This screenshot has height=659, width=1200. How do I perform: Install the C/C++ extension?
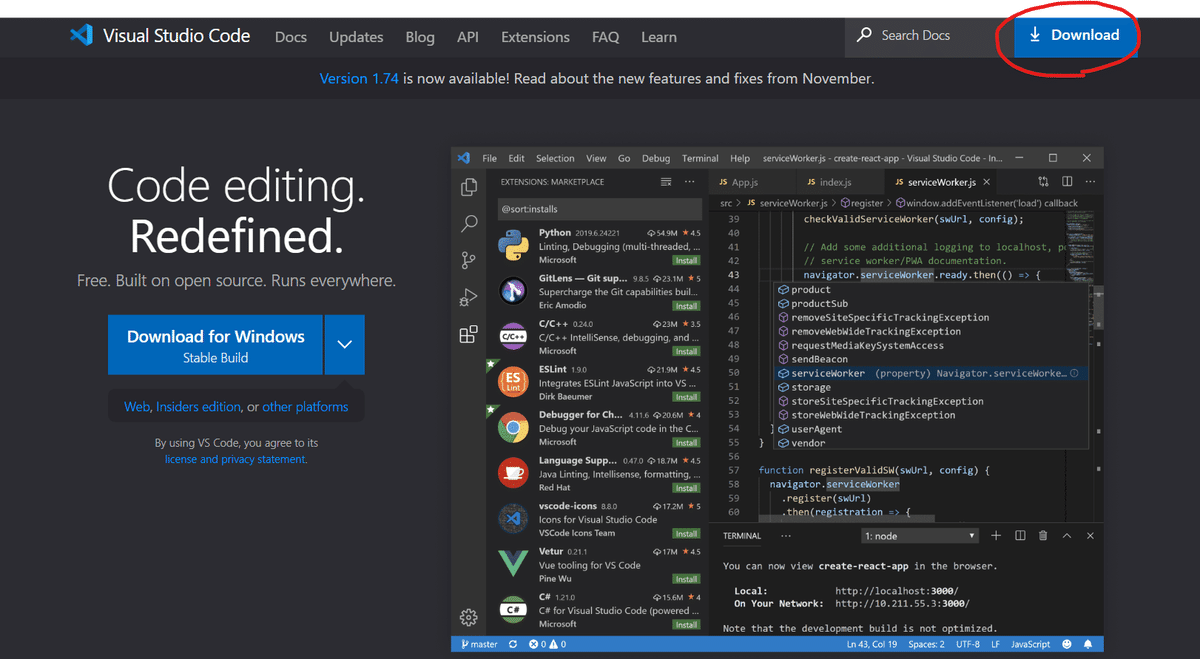[x=686, y=352]
